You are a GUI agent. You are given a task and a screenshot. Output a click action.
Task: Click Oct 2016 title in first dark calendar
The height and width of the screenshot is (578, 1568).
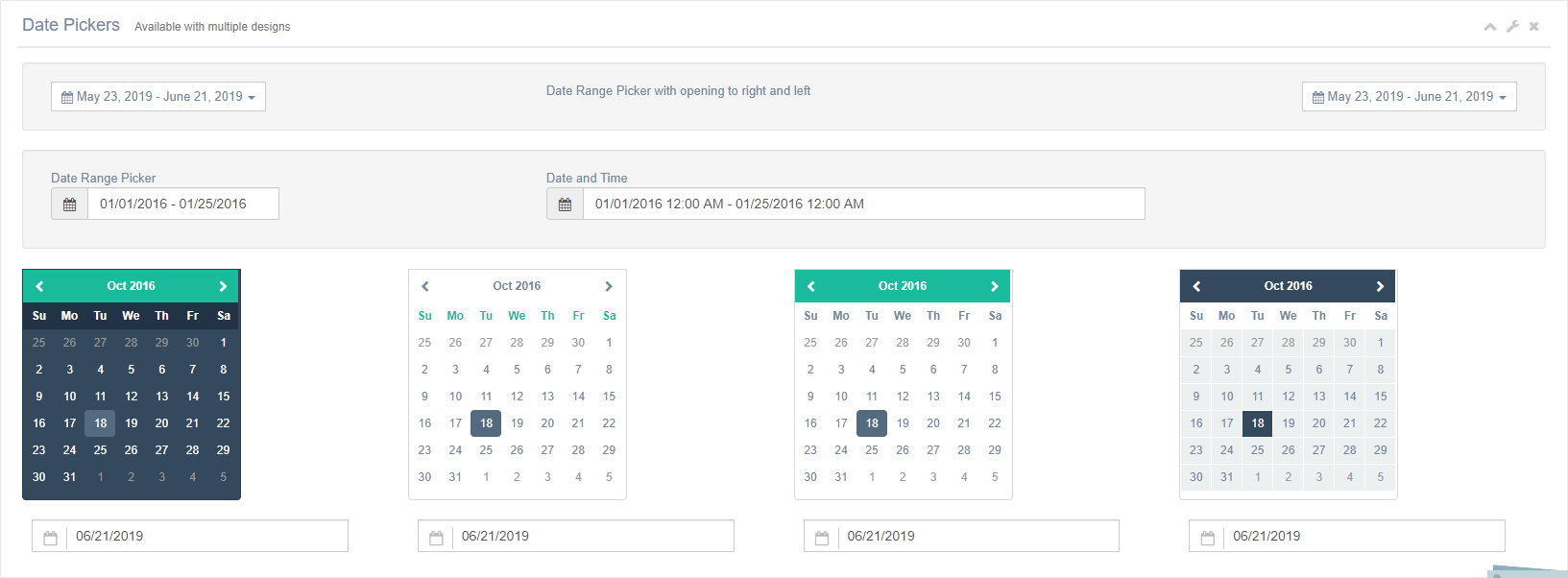click(132, 286)
